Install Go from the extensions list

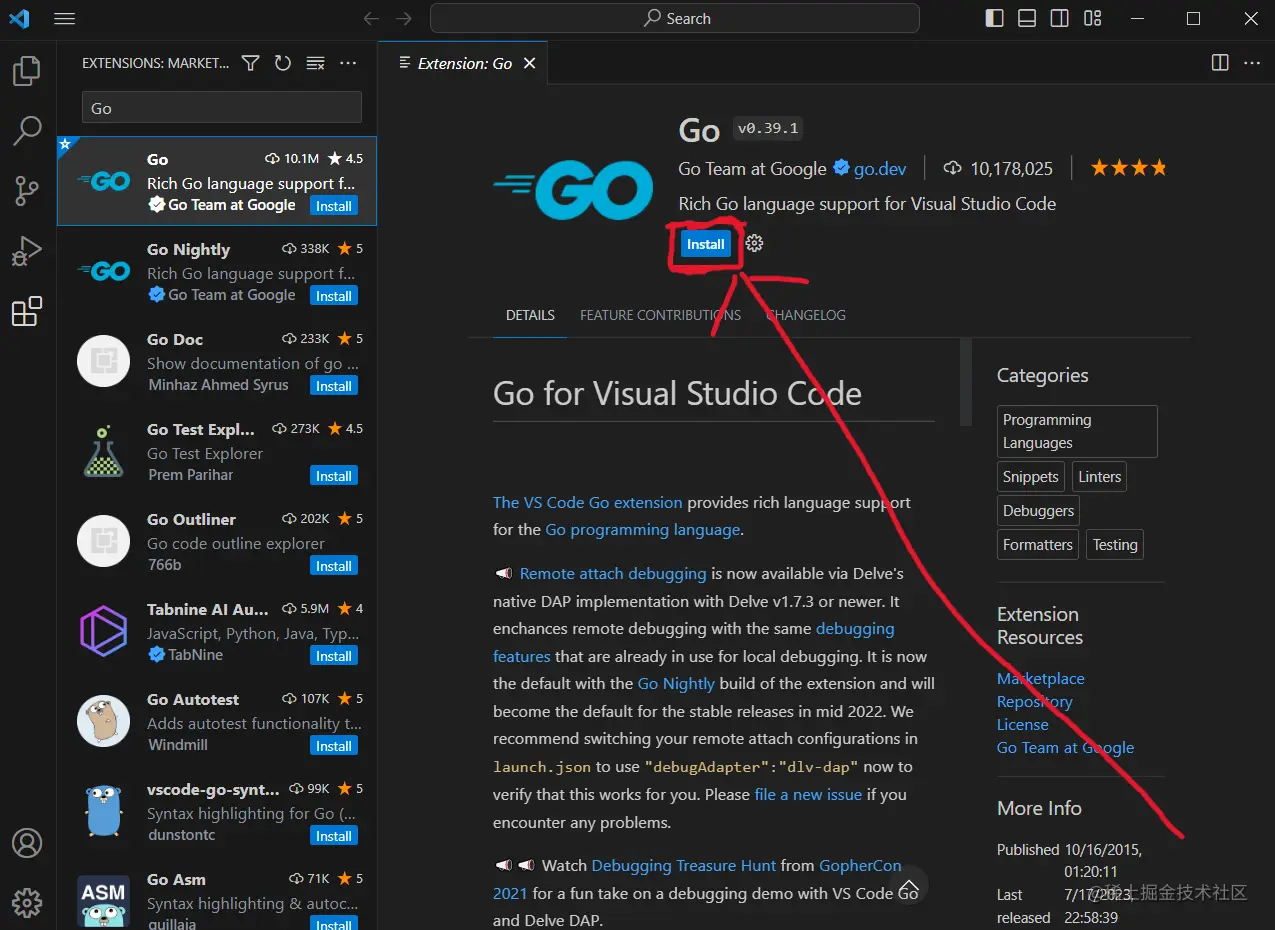click(x=334, y=206)
